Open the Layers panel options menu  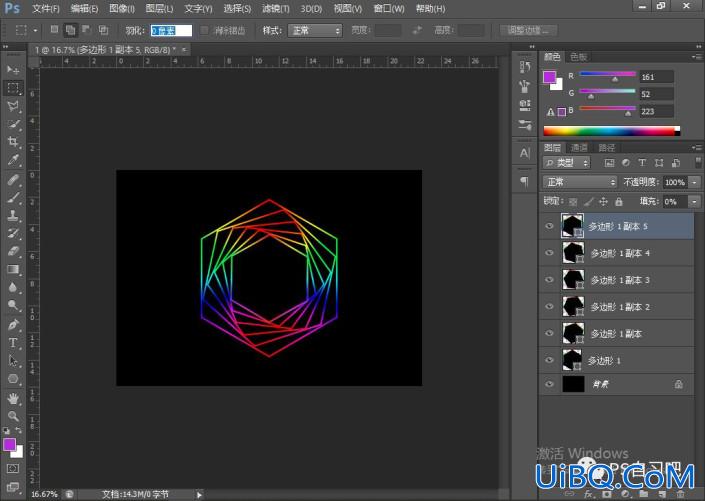tap(697, 148)
